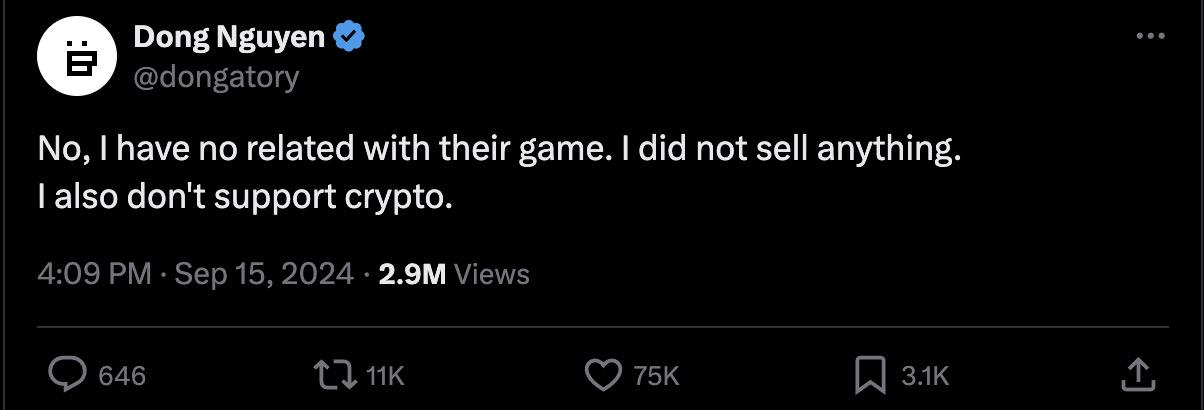The height and width of the screenshot is (410, 1204).
Task: Like the tweet with the heart icon
Action: (602, 375)
